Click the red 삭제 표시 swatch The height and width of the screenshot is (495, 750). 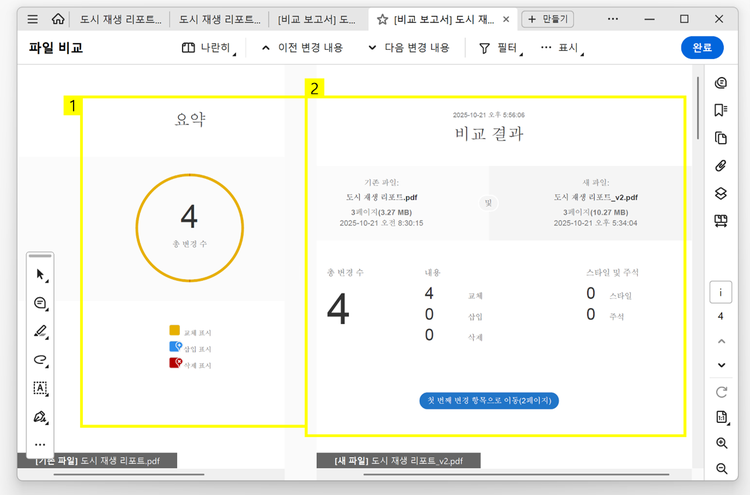(x=175, y=363)
